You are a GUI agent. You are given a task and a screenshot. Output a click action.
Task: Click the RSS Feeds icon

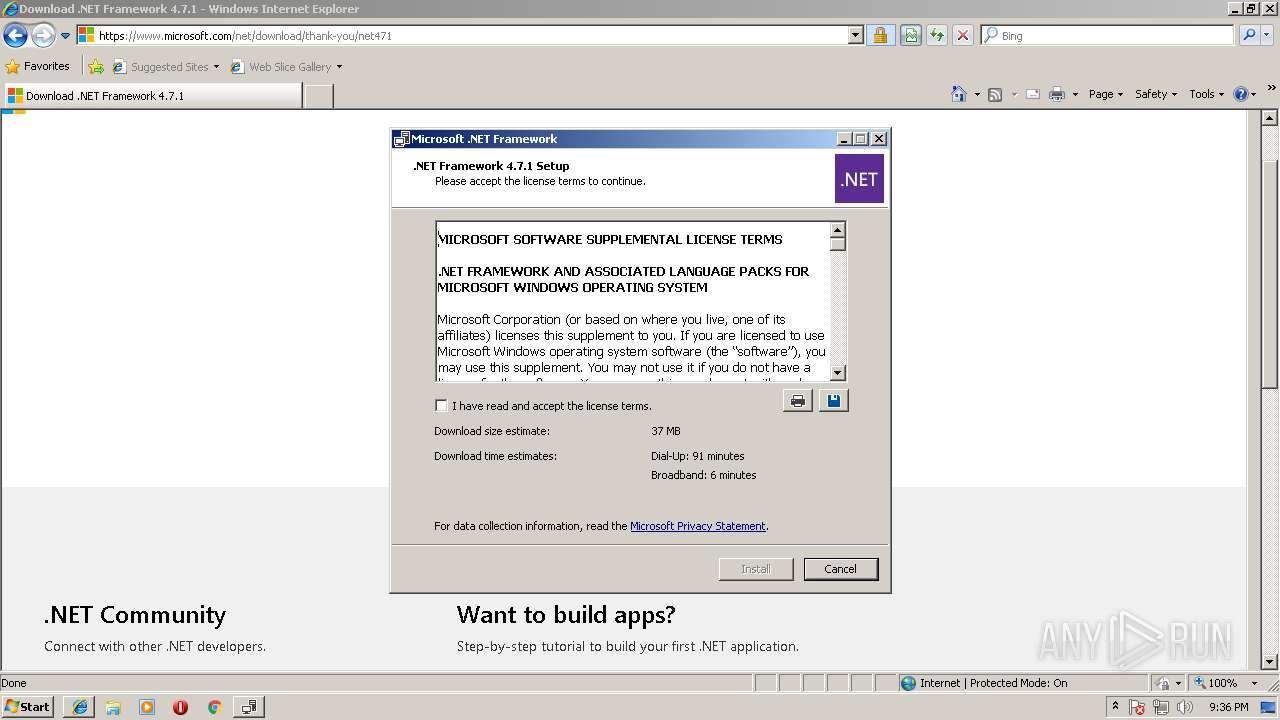(995, 94)
